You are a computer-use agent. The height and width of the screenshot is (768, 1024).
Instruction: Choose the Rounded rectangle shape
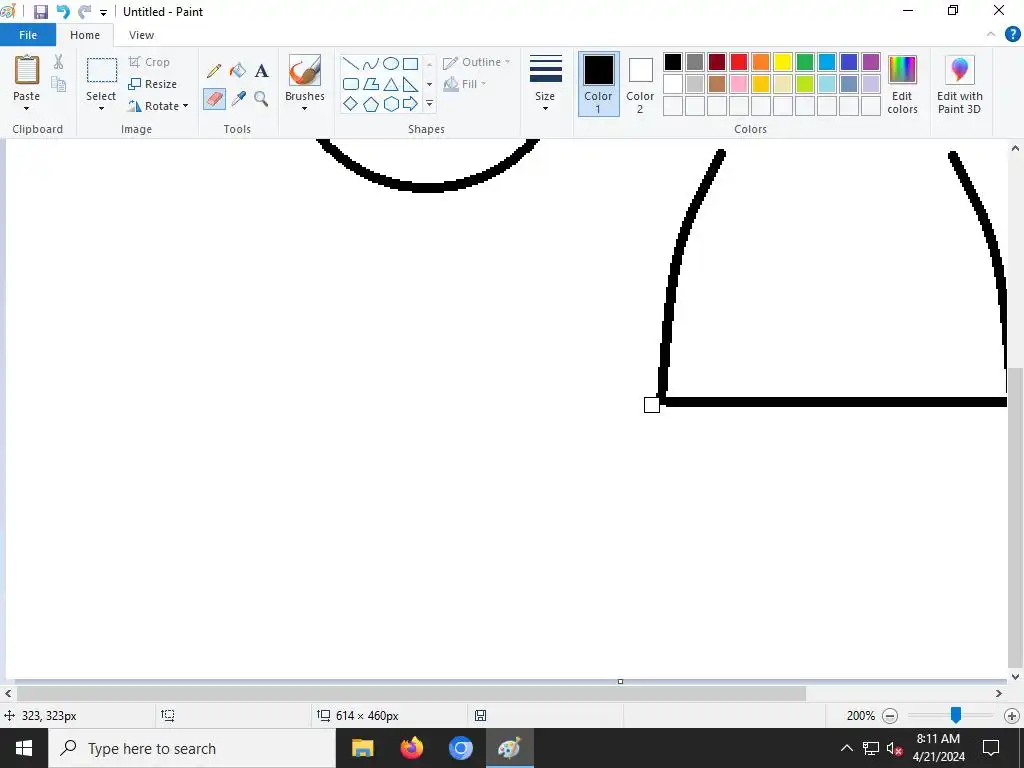click(x=351, y=84)
